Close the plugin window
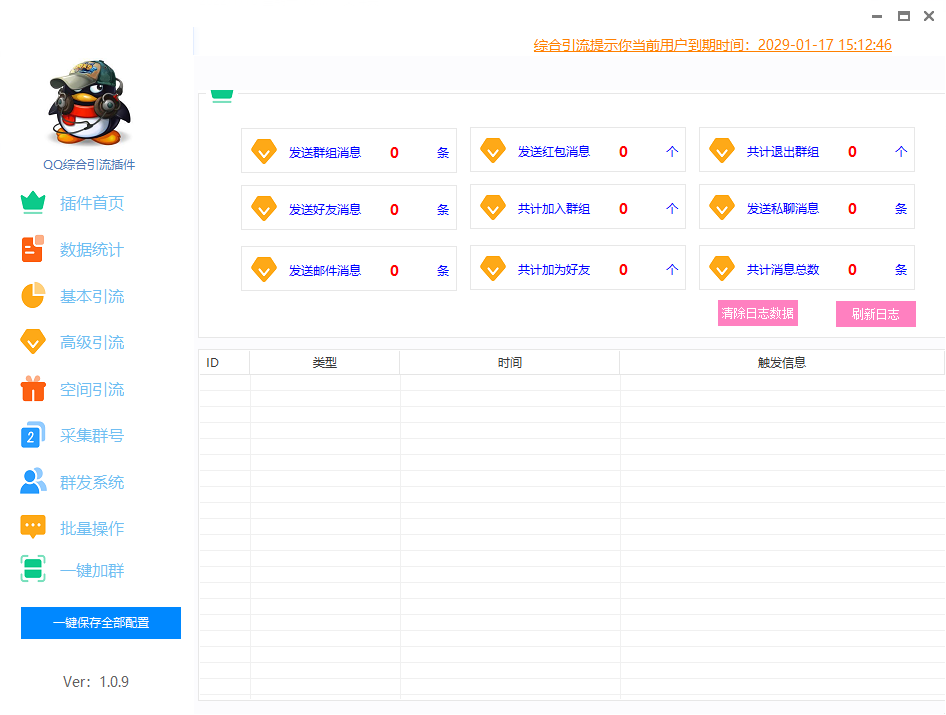946x715 pixels. click(929, 16)
